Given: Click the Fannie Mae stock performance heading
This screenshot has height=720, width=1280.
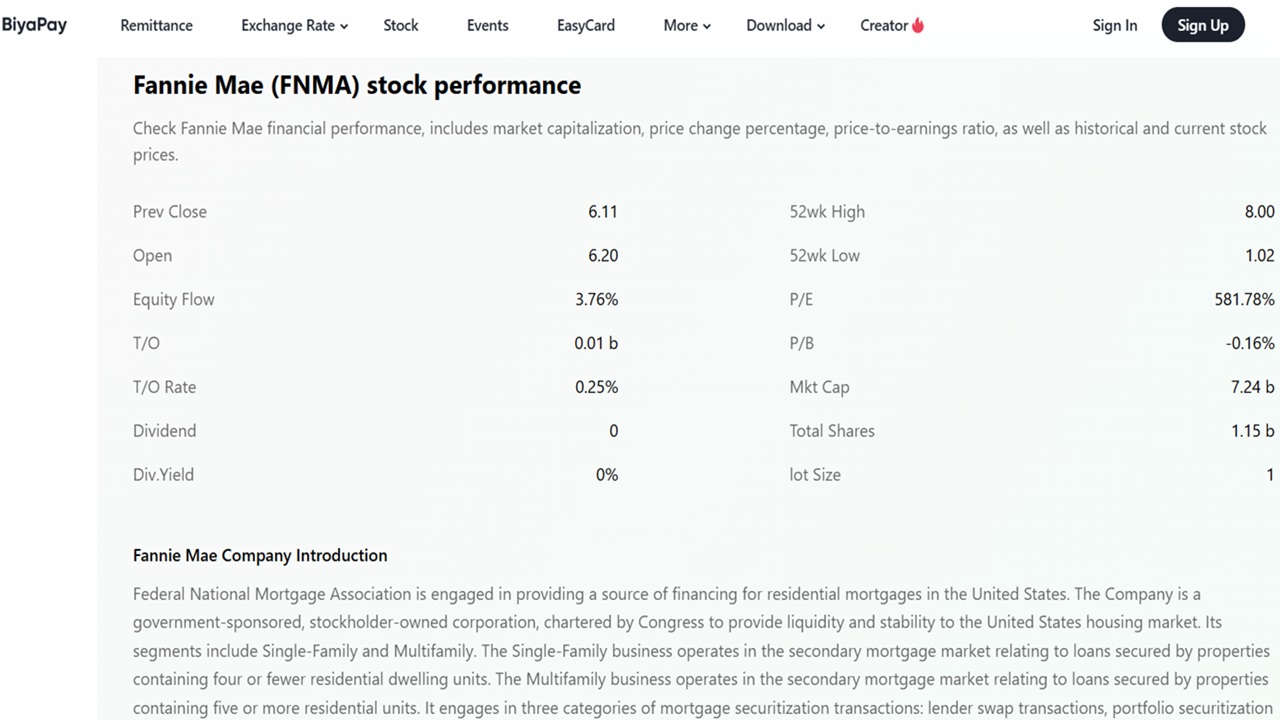Looking at the screenshot, I should coord(357,85).
